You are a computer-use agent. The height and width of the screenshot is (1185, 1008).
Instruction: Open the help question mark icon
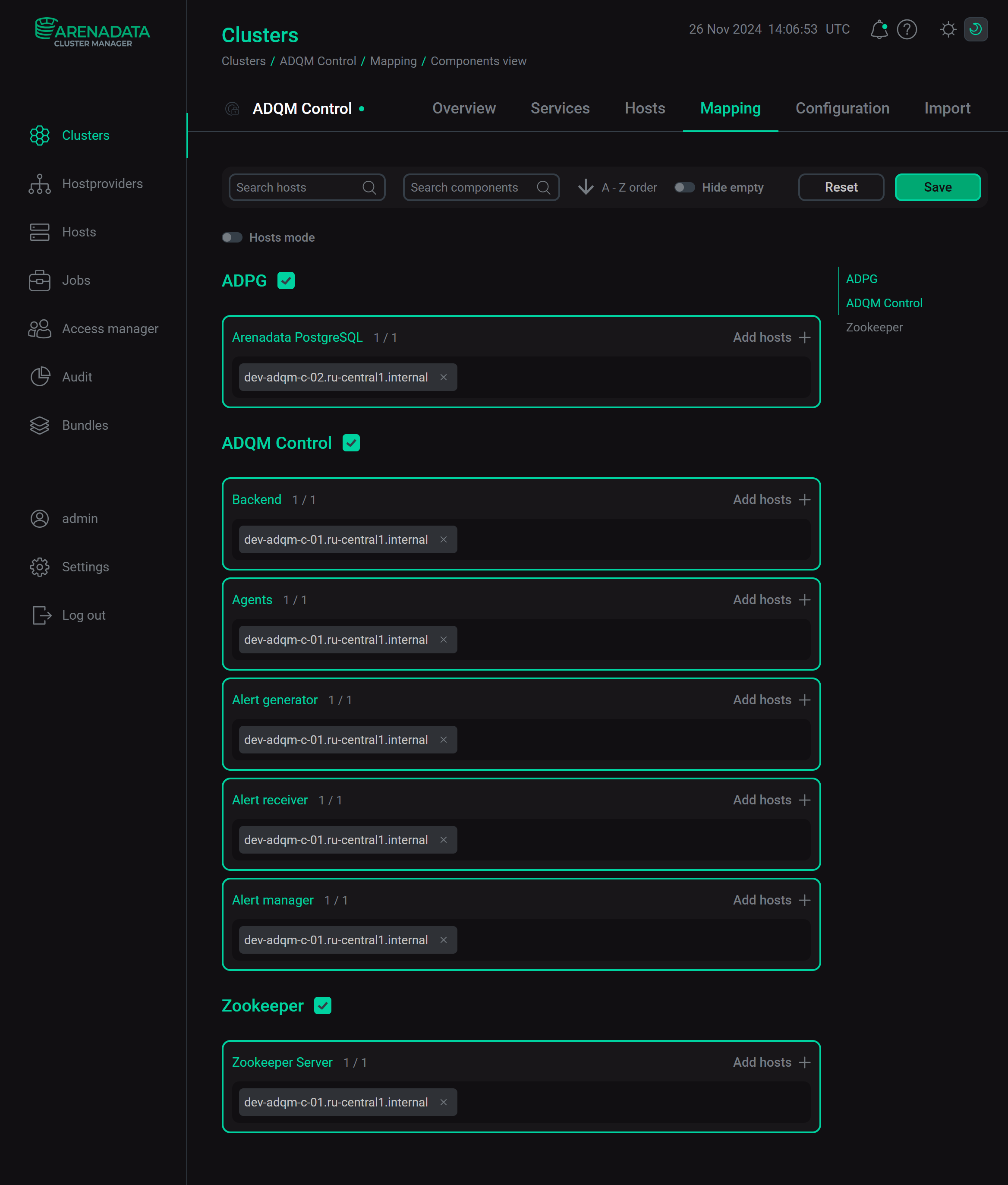pos(906,30)
